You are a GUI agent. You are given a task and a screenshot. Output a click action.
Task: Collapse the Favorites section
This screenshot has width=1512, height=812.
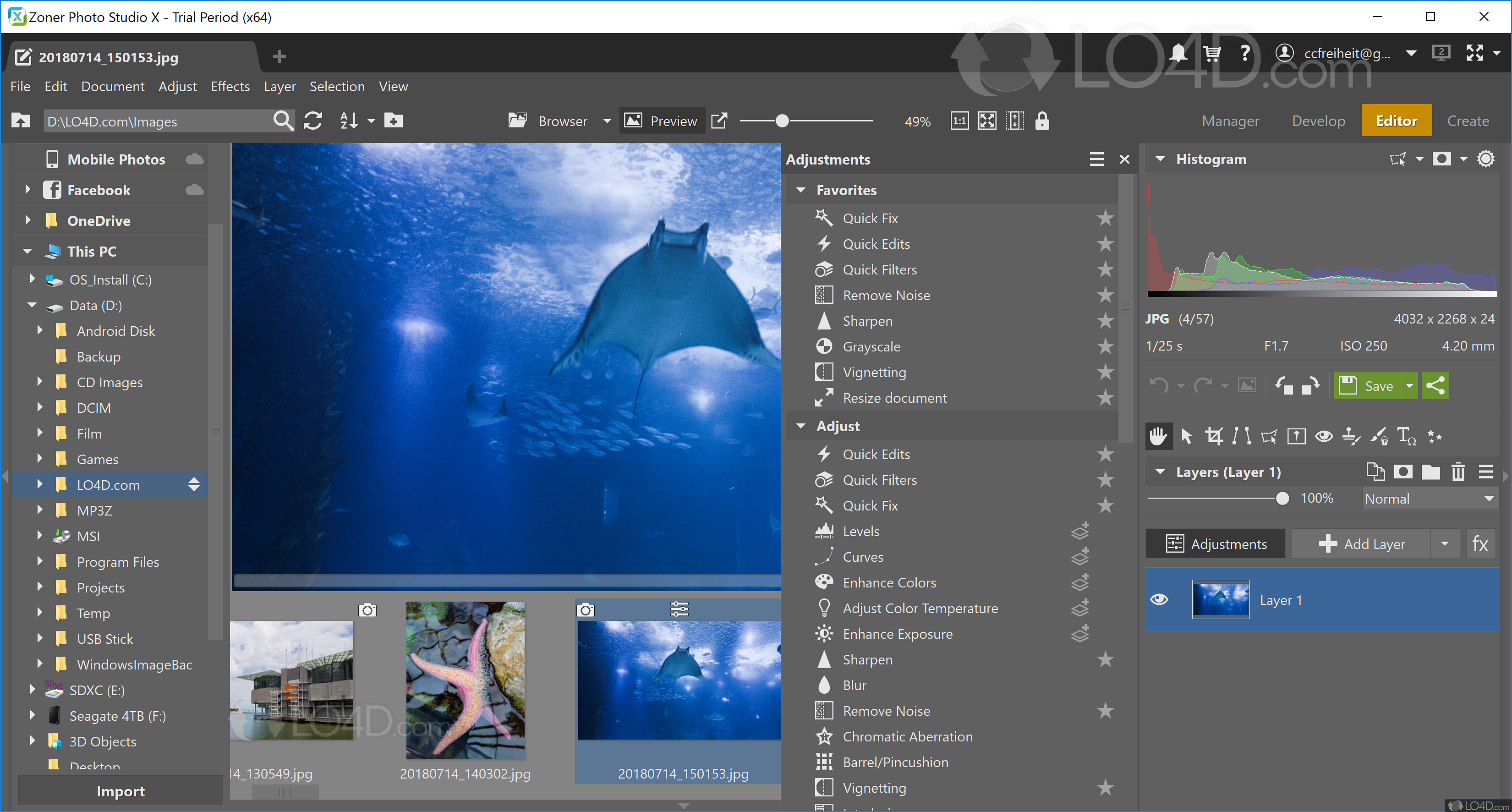coord(801,190)
